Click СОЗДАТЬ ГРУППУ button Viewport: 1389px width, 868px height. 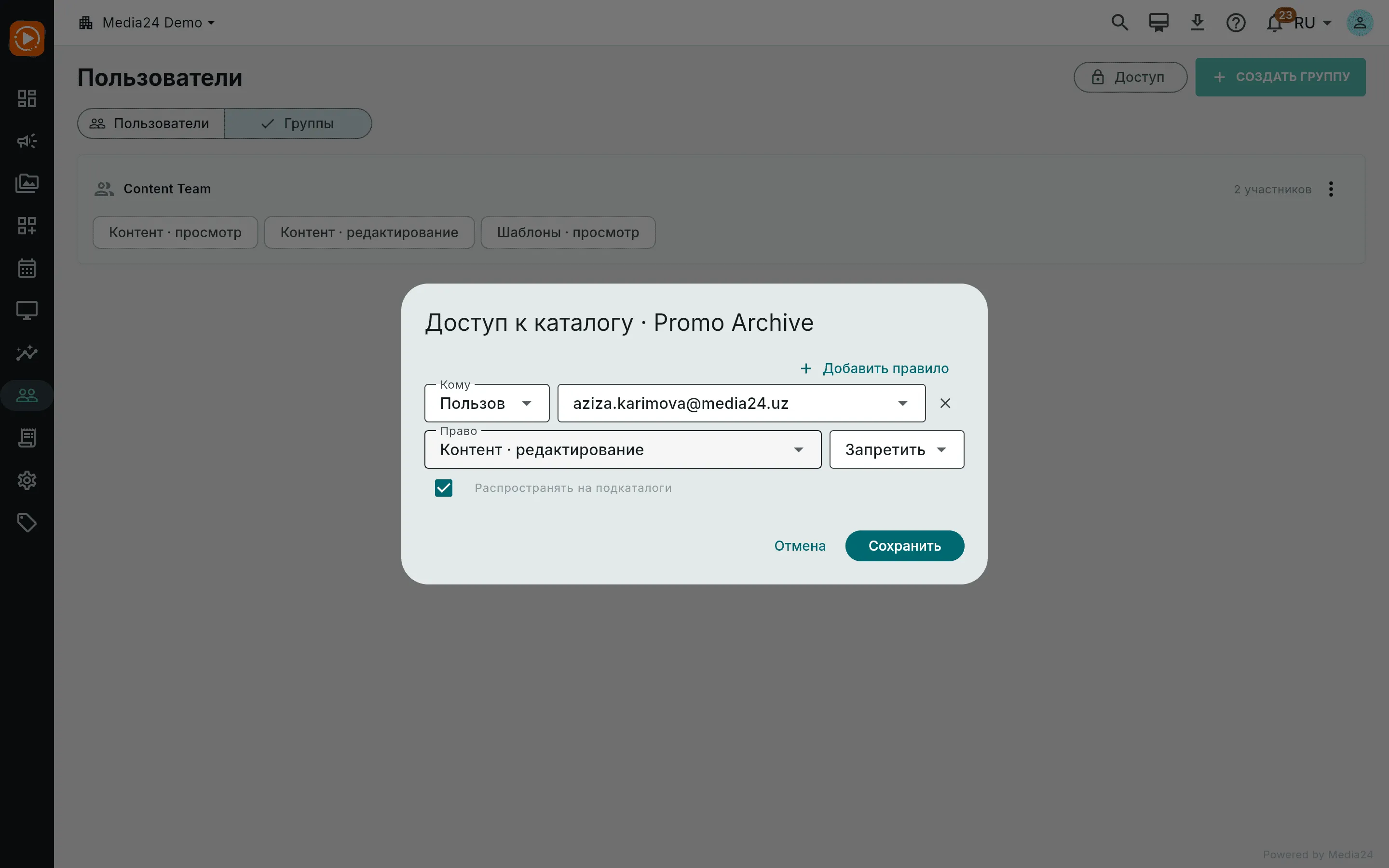[1280, 77]
